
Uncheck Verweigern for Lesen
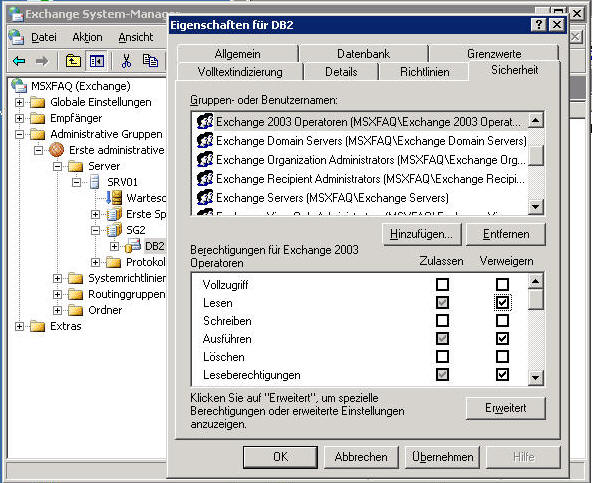point(502,302)
